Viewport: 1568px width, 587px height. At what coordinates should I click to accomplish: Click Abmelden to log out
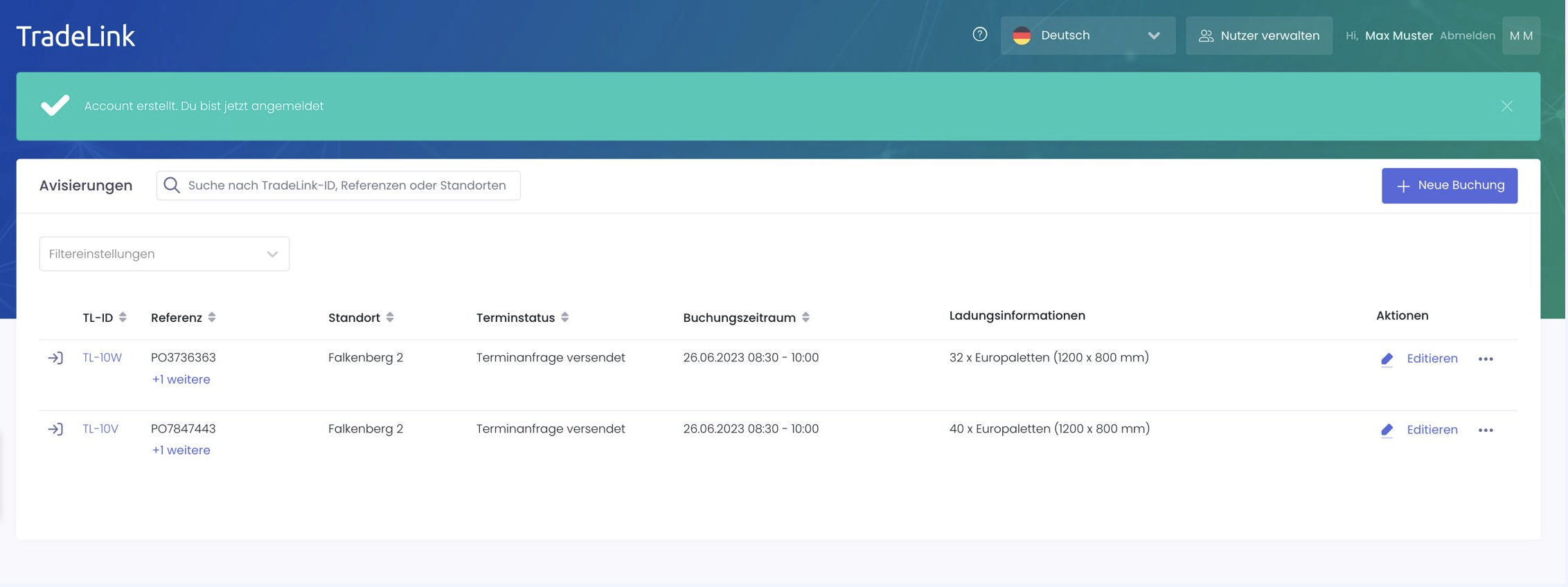pos(1467,35)
